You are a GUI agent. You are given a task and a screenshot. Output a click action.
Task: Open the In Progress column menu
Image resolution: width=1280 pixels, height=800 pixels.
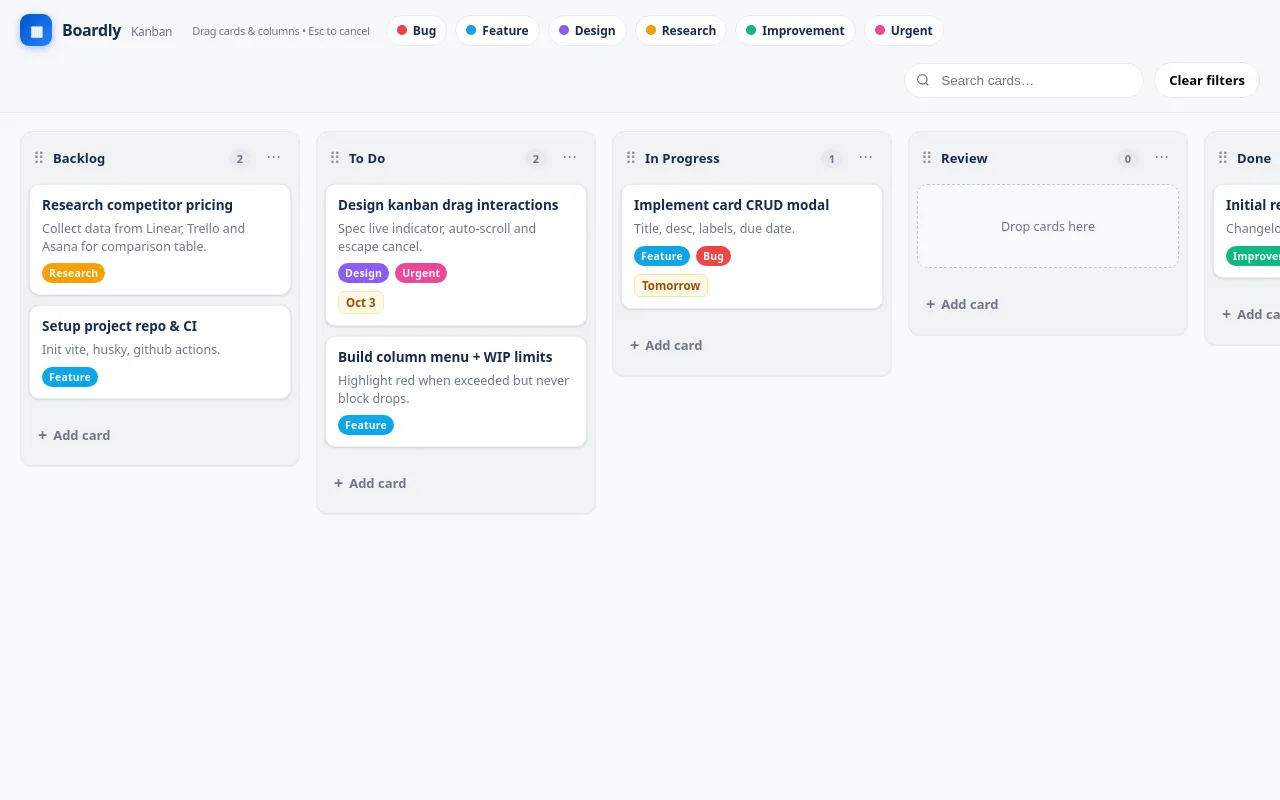coord(866,157)
